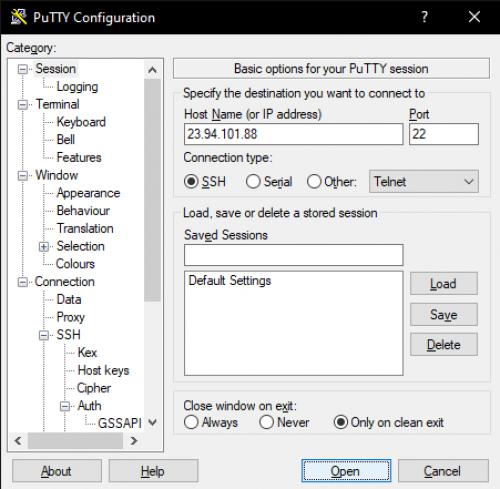Click the Help button
The image size is (500, 489).
(153, 471)
